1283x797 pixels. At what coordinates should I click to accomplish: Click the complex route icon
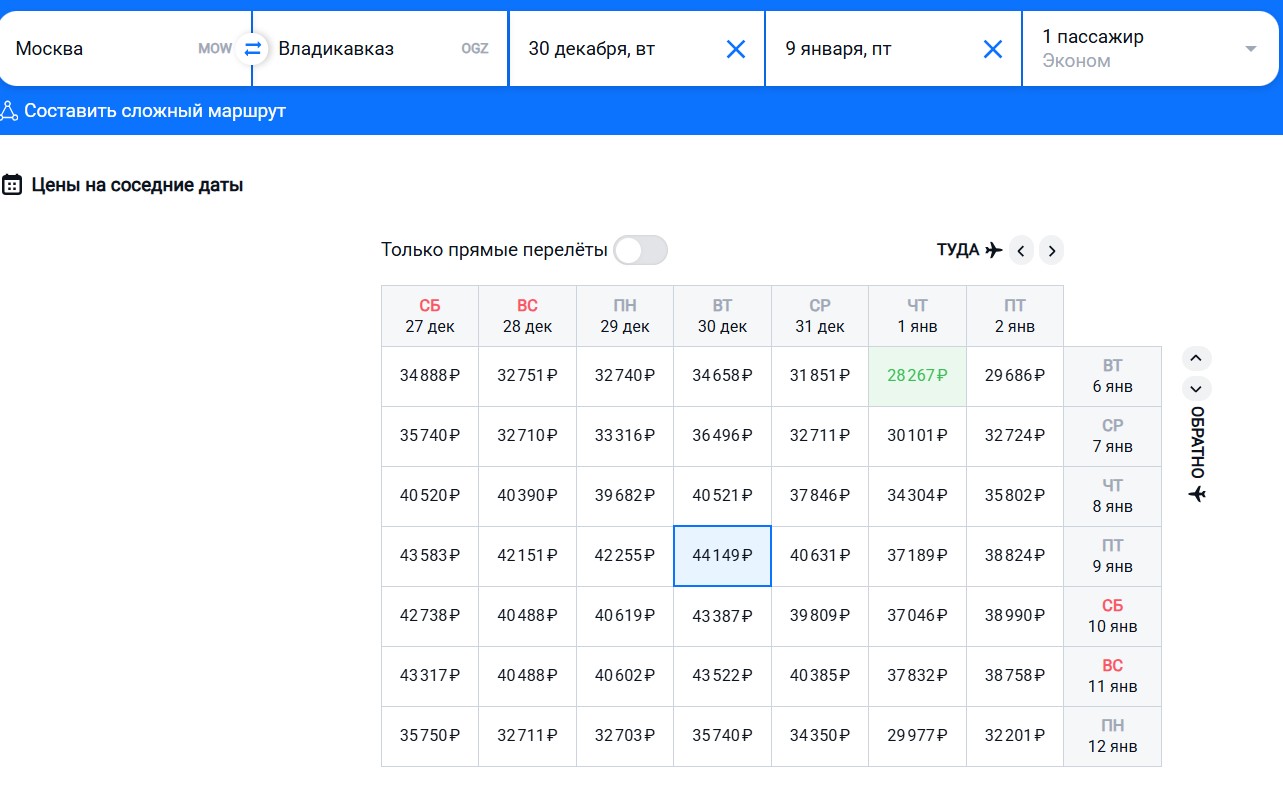(x=9, y=111)
